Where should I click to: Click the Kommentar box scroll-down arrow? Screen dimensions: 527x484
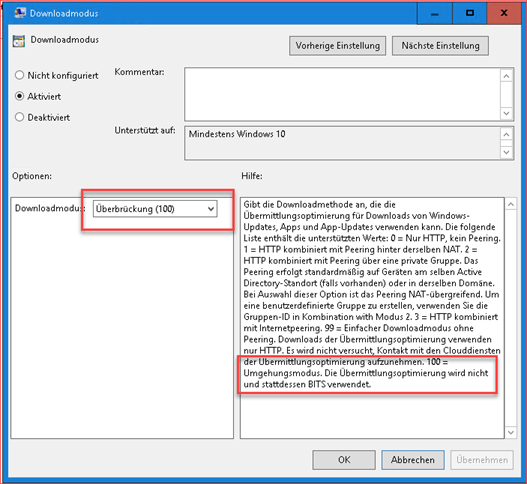pyautogui.click(x=506, y=113)
